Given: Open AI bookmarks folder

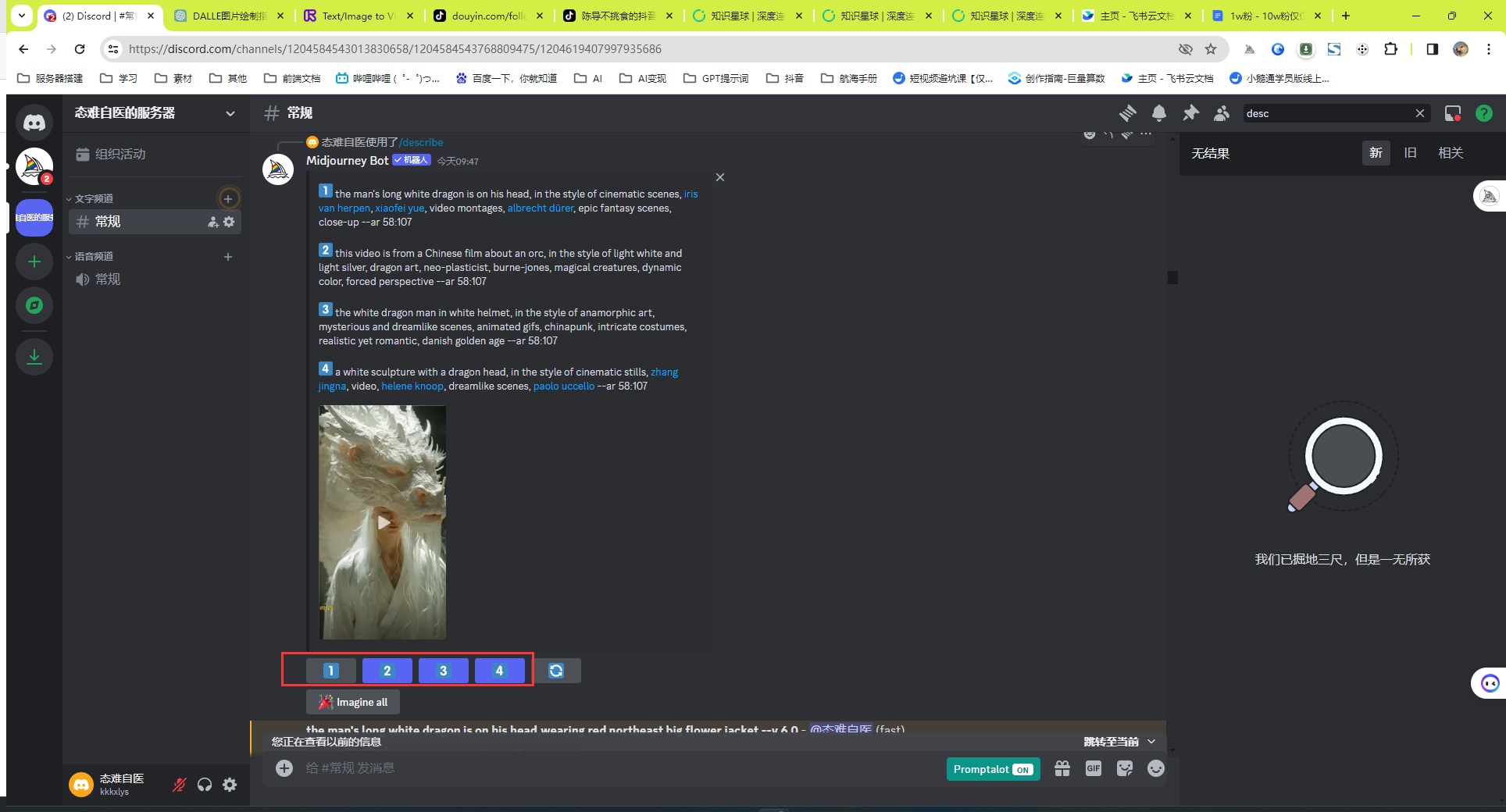Looking at the screenshot, I should coord(588,78).
